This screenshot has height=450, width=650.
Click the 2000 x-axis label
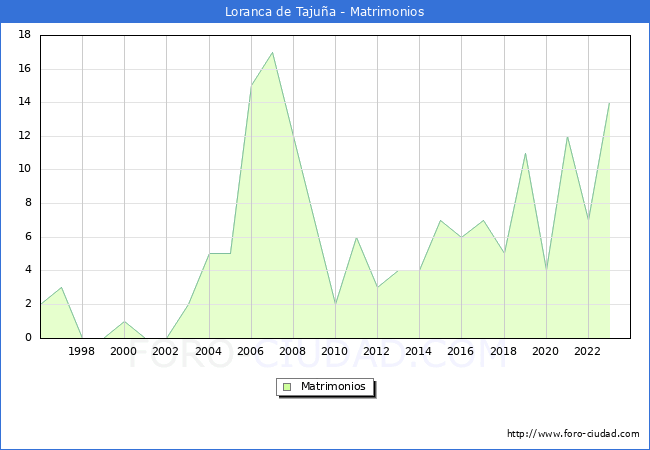pos(124,351)
